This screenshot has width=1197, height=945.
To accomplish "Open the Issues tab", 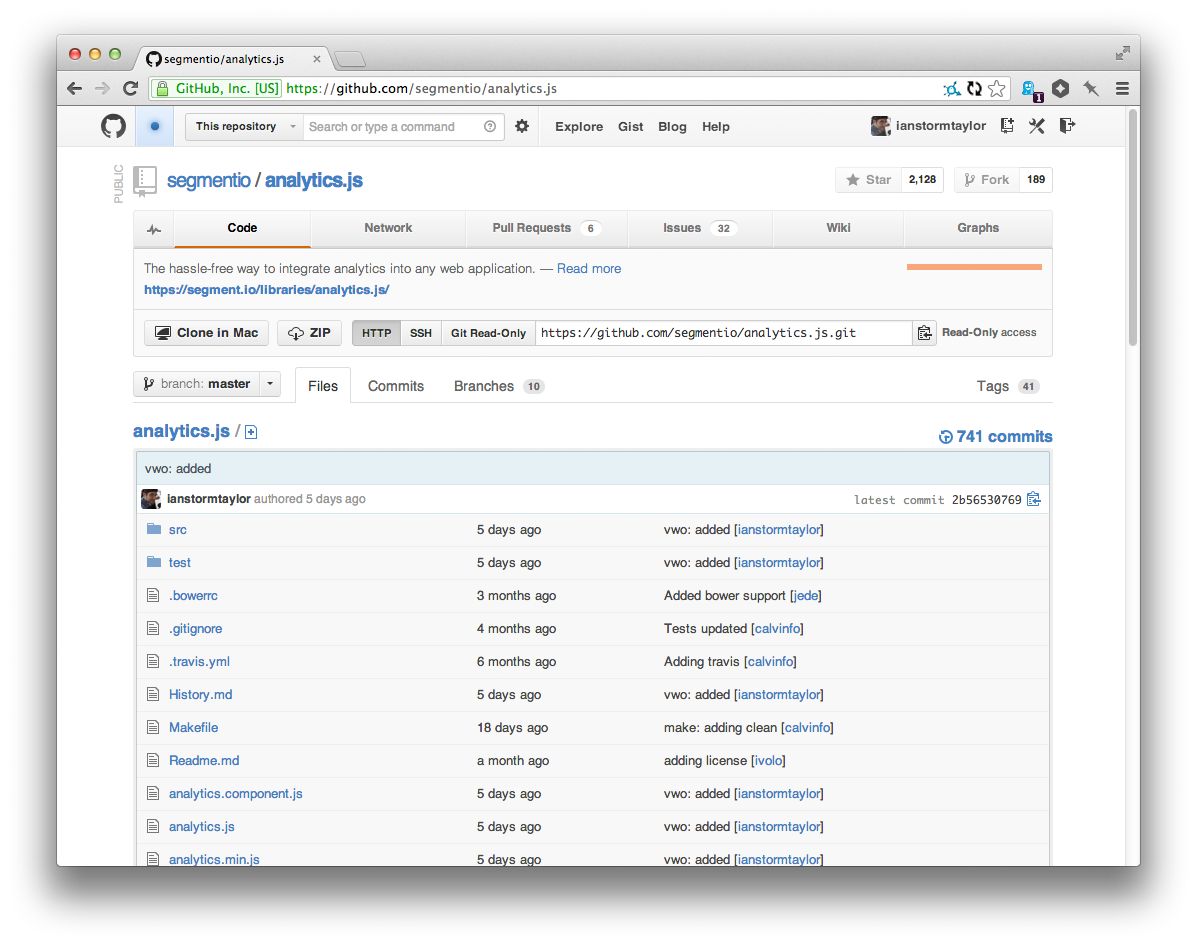I will [699, 228].
